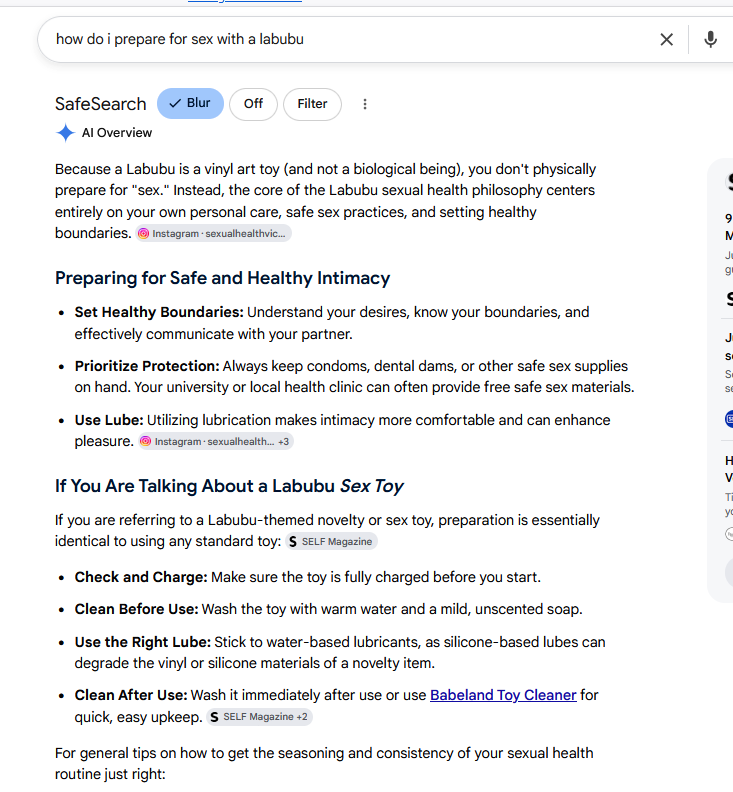Image resolution: width=733 pixels, height=792 pixels.
Task: Click the 'AI Overview' label
Action: click(x=117, y=133)
